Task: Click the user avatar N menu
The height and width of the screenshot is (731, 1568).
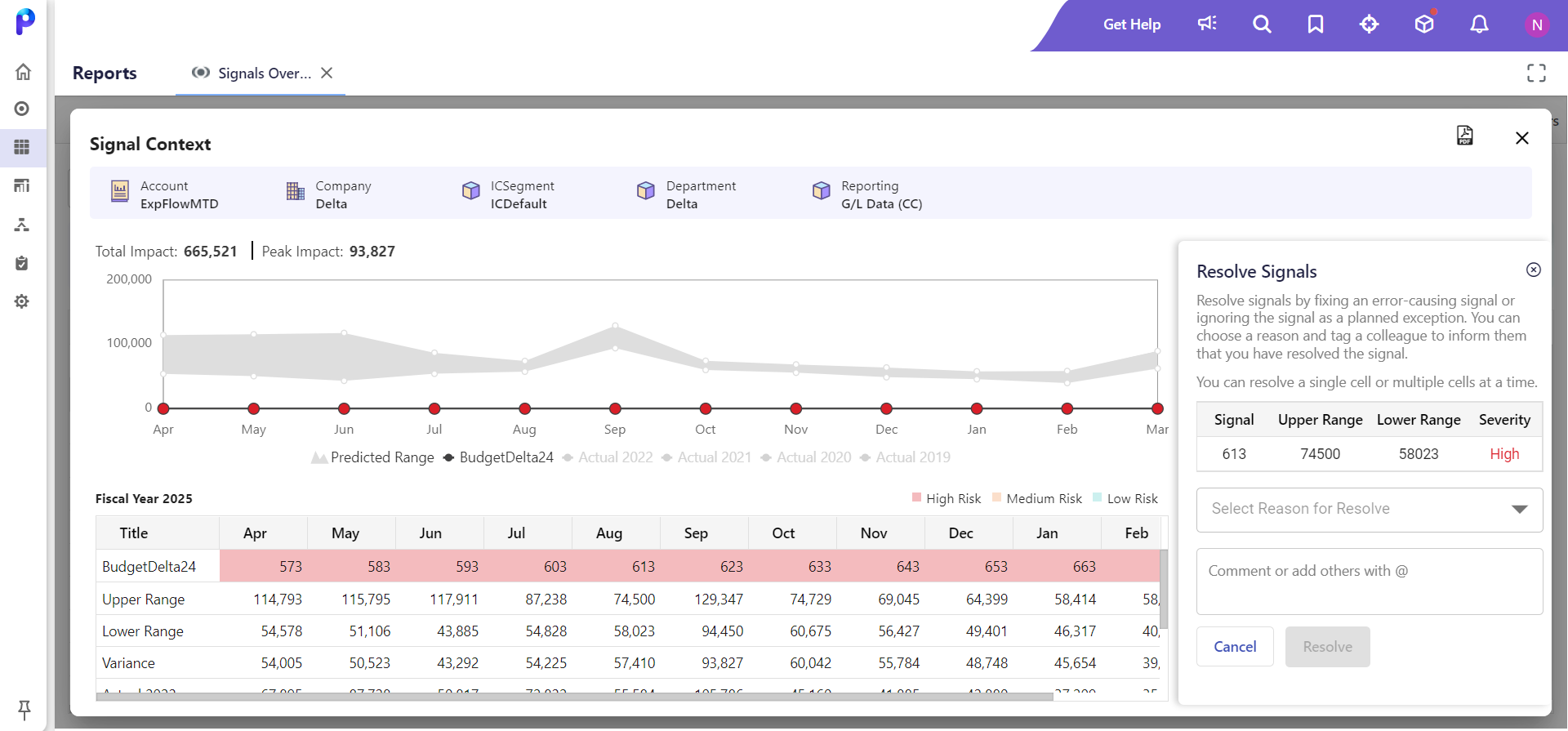Action: [x=1536, y=25]
